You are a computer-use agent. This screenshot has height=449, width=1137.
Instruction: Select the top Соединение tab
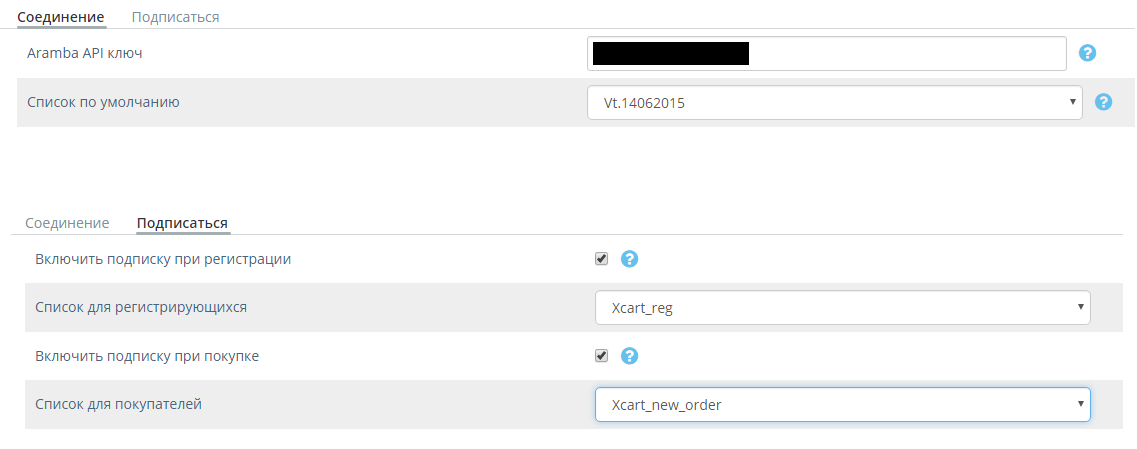61,16
